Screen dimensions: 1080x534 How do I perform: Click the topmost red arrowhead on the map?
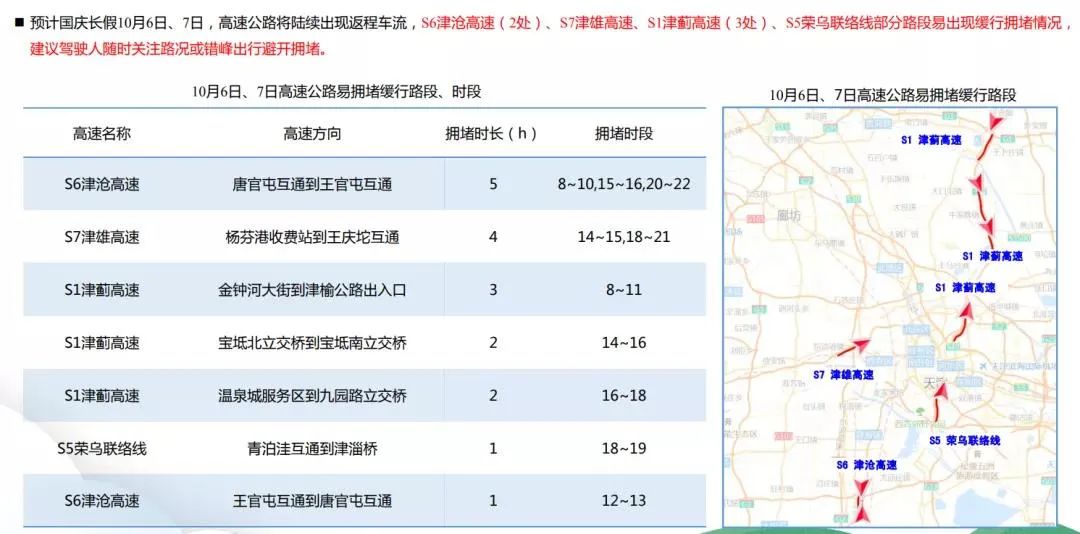point(993,122)
